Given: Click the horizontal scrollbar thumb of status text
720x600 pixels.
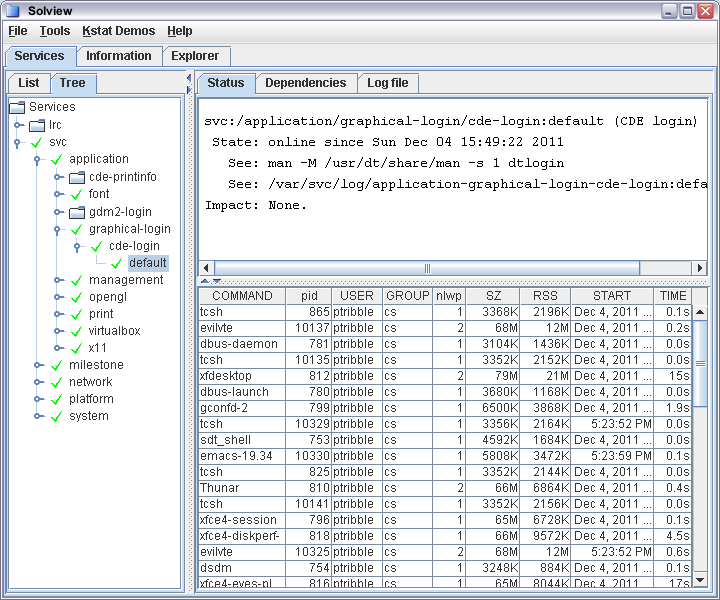Looking at the screenshot, I should click(x=427, y=268).
